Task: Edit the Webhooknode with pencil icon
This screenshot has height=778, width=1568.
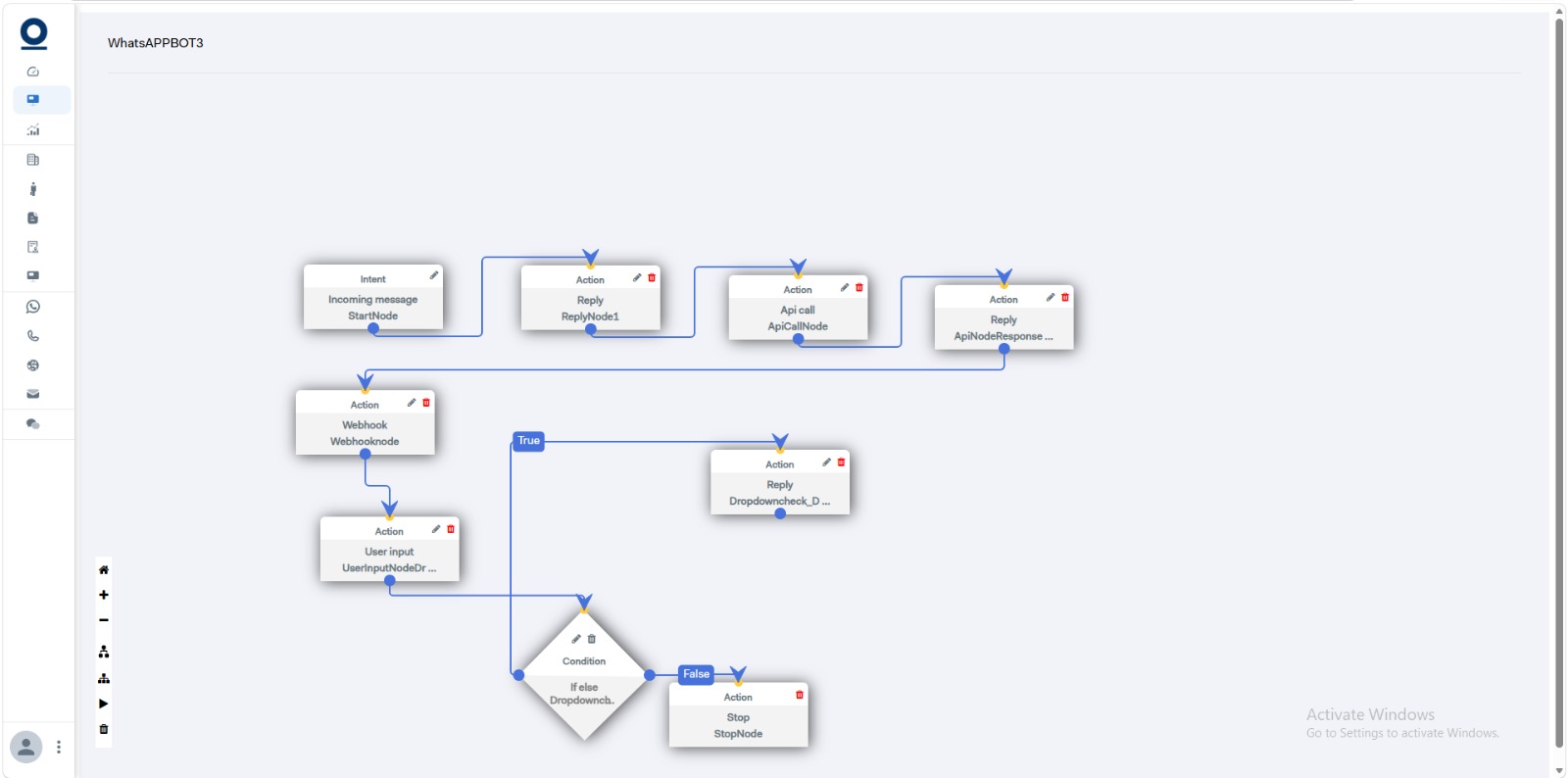Action: click(x=412, y=402)
